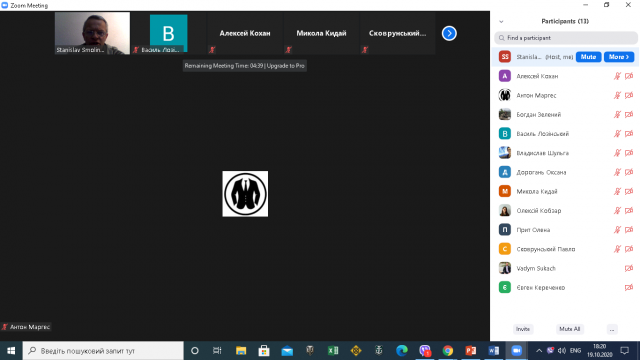640x360 pixels.
Task: Click muted microphone icon for Василь Лозінський
Action: click(617, 133)
